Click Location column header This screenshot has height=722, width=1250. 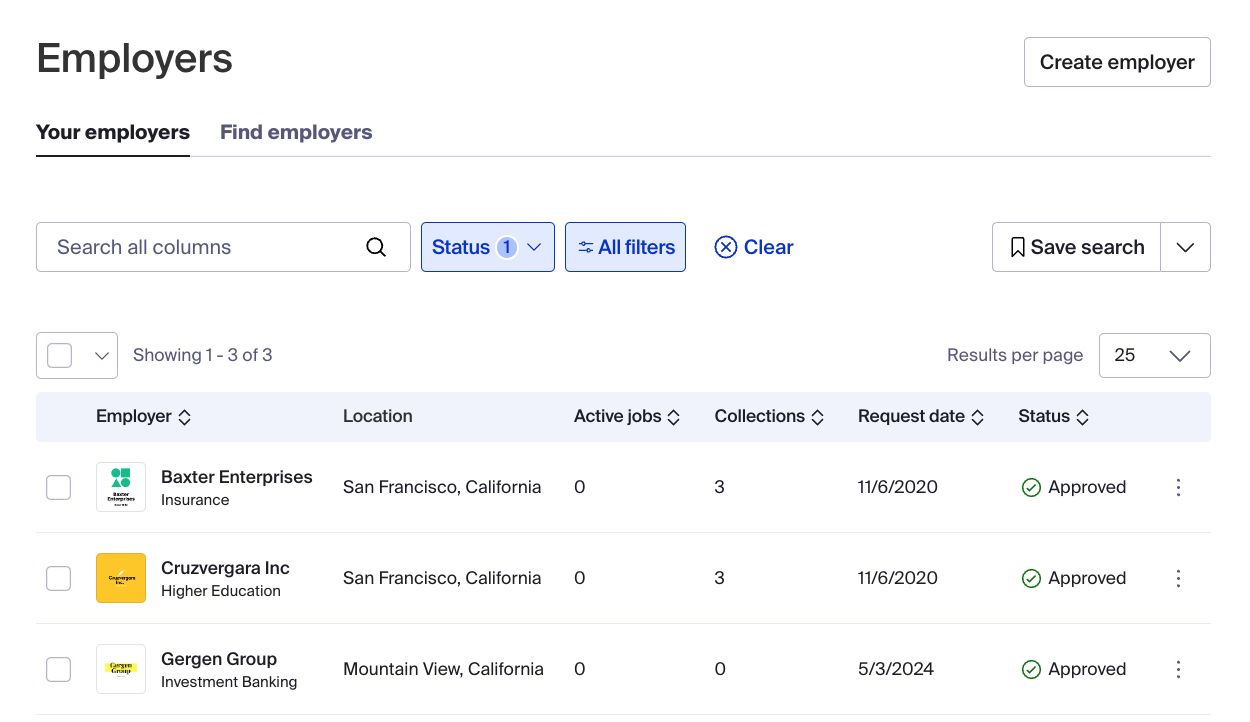[378, 417]
